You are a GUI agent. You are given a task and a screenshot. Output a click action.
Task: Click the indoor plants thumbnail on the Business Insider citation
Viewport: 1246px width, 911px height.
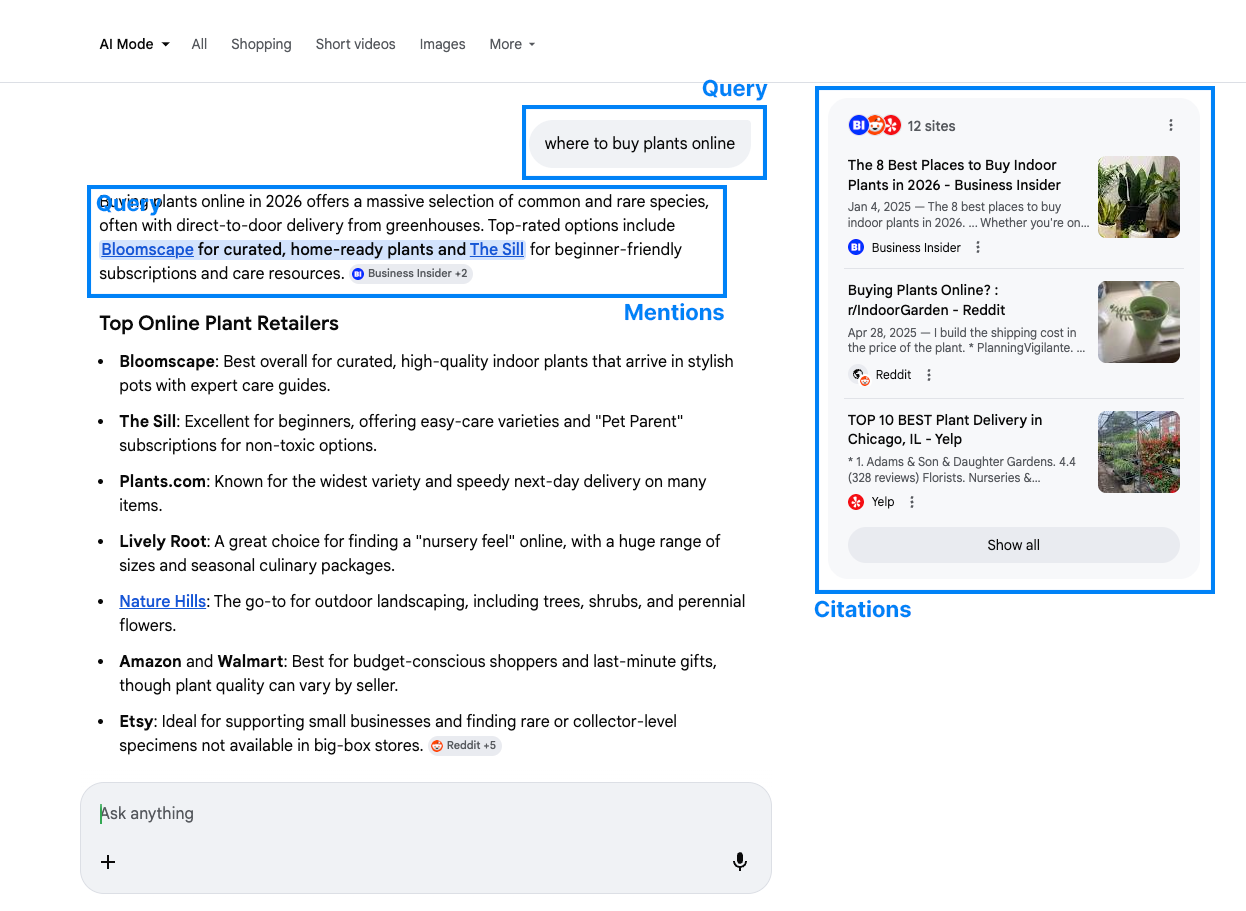click(1138, 196)
